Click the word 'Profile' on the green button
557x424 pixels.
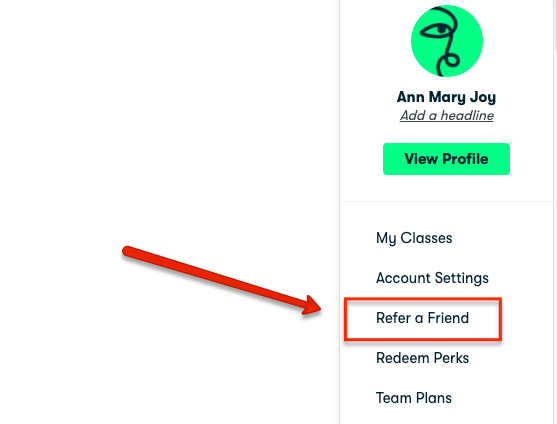coord(466,159)
